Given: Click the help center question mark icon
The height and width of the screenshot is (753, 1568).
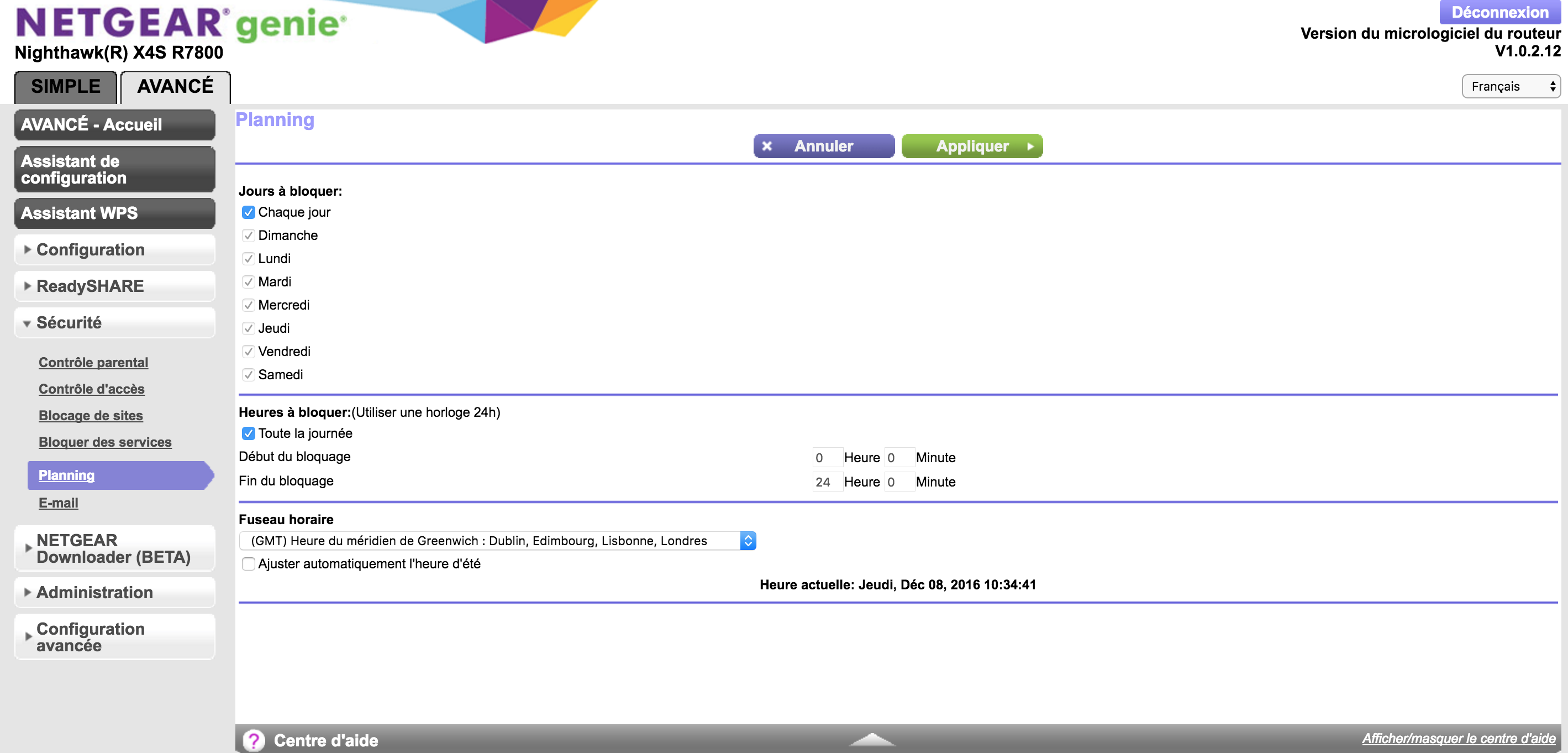Looking at the screenshot, I should [254, 740].
